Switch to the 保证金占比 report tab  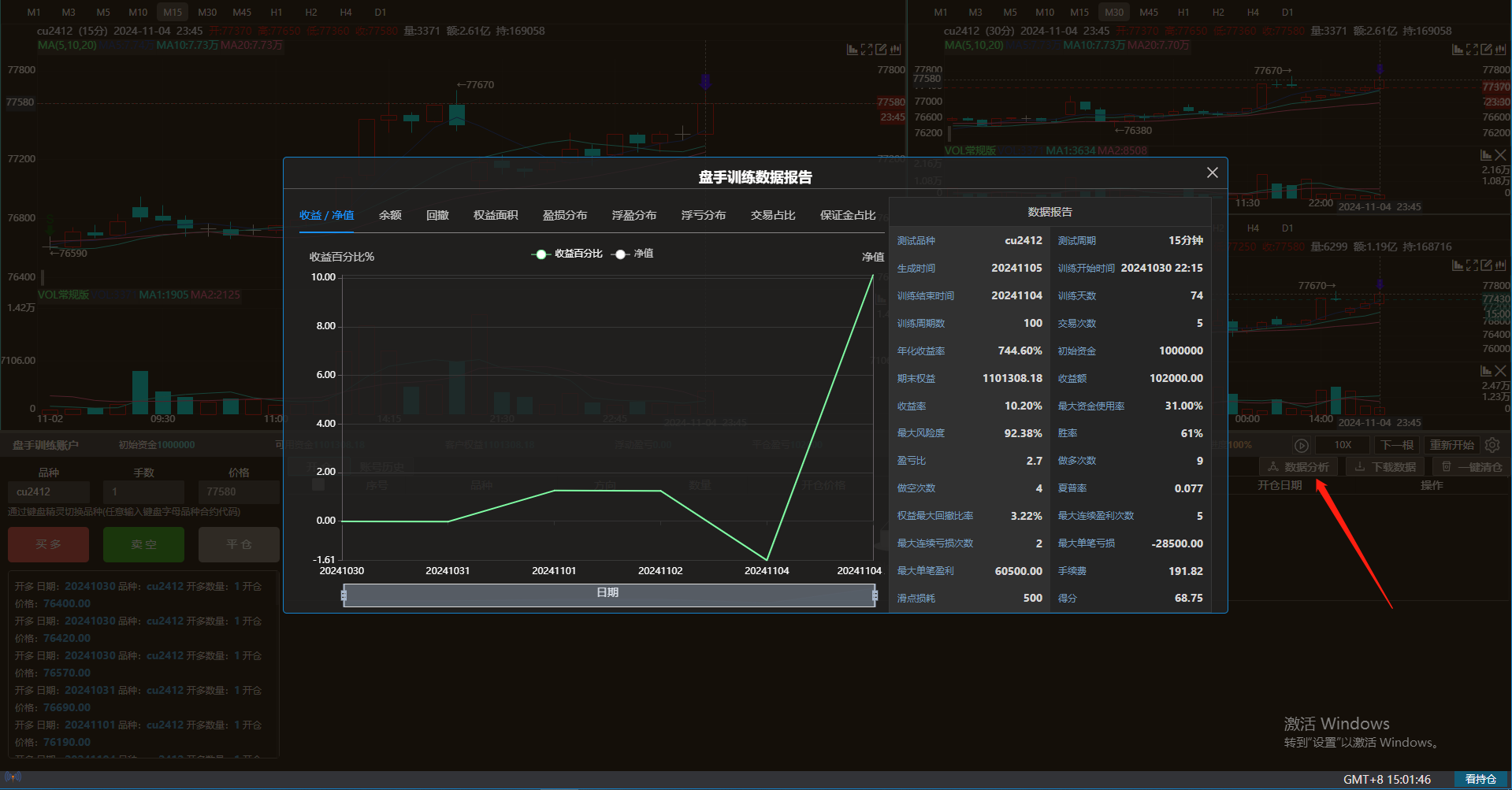(848, 215)
